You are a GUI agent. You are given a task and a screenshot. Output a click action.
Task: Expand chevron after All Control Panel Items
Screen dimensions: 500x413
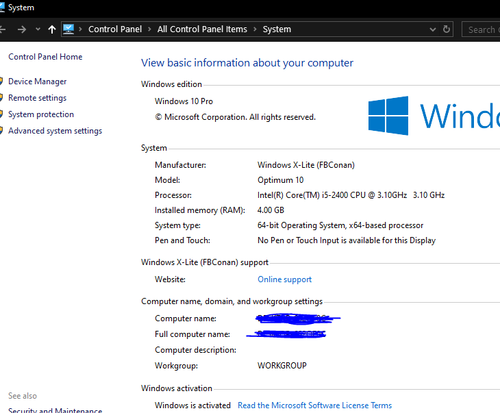pyautogui.click(x=255, y=29)
